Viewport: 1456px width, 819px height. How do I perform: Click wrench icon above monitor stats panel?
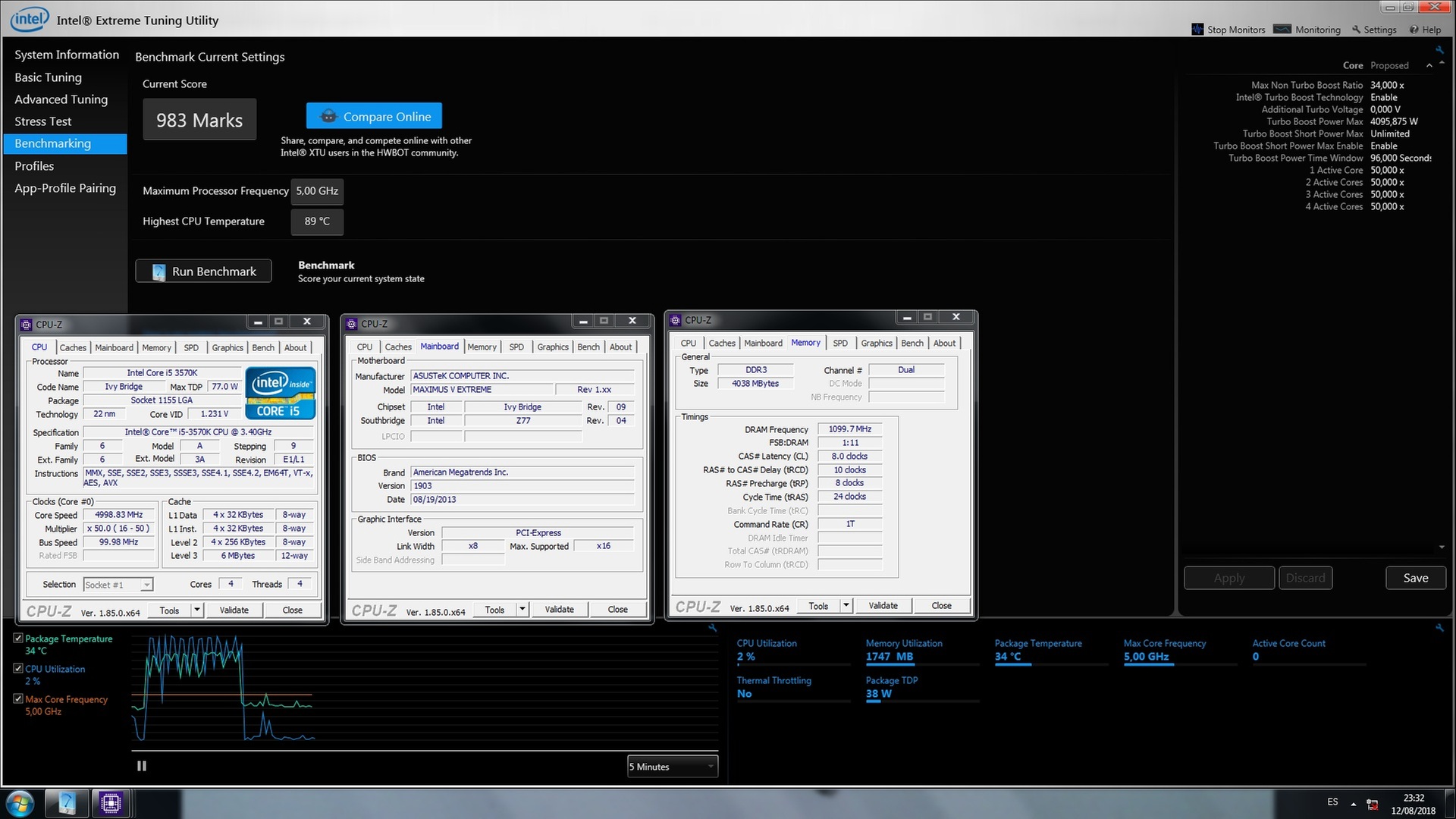click(x=1439, y=628)
